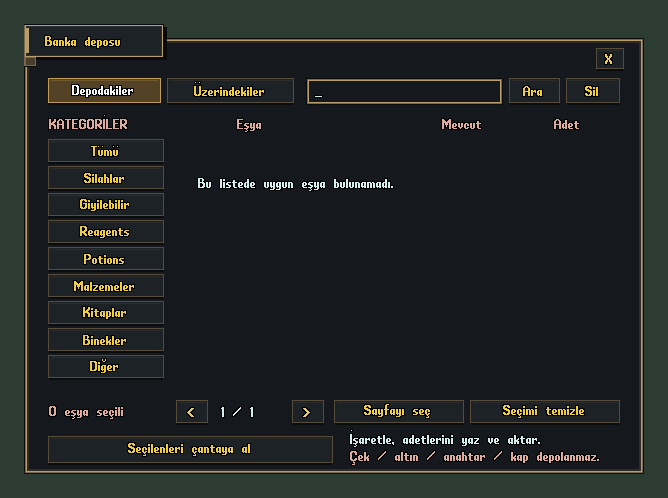
Task: Switch to the Depodakiler tab
Action: click(x=104, y=90)
